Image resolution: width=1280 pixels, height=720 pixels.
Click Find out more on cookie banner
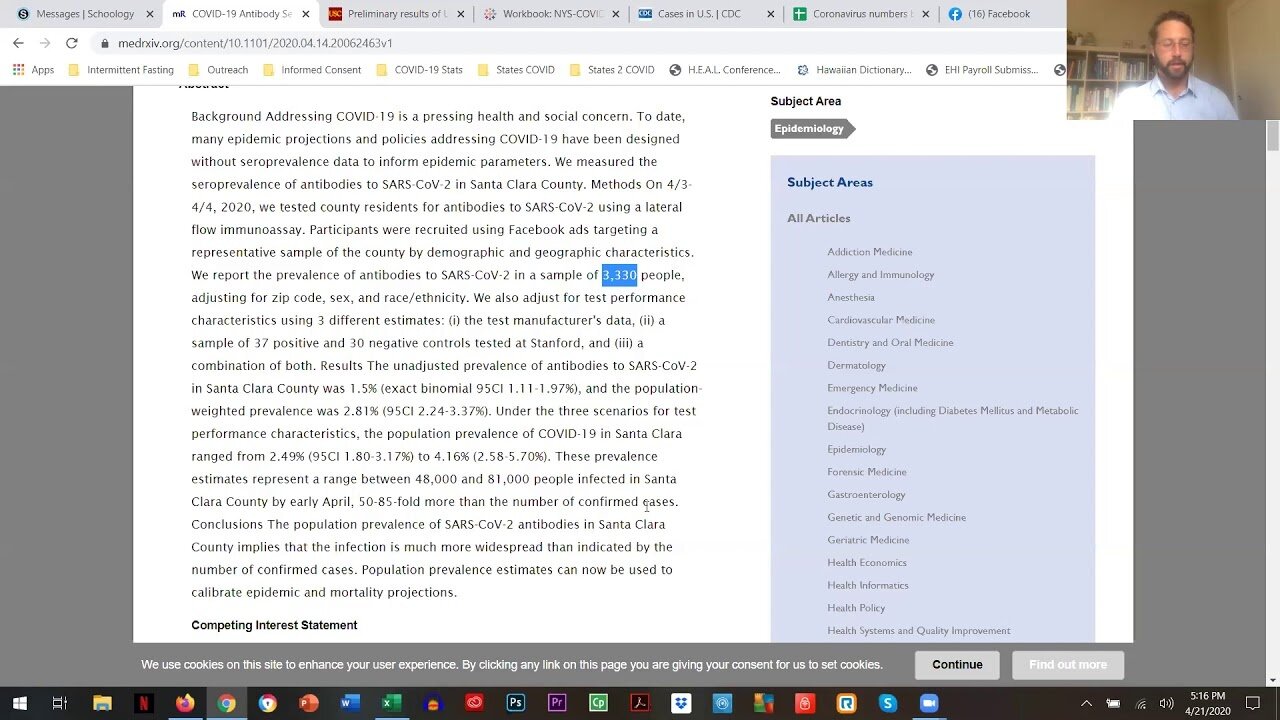click(x=1068, y=665)
